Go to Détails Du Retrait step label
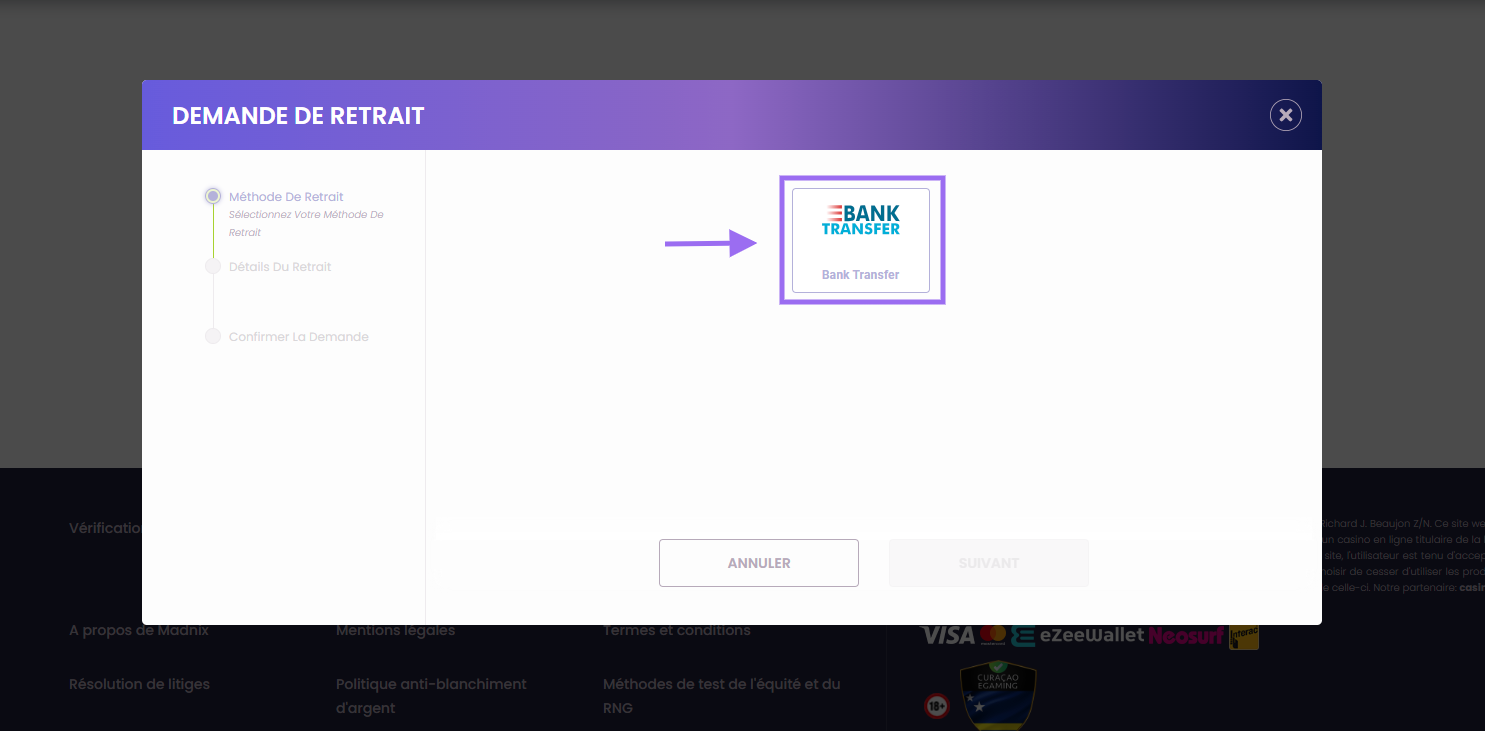 (280, 267)
